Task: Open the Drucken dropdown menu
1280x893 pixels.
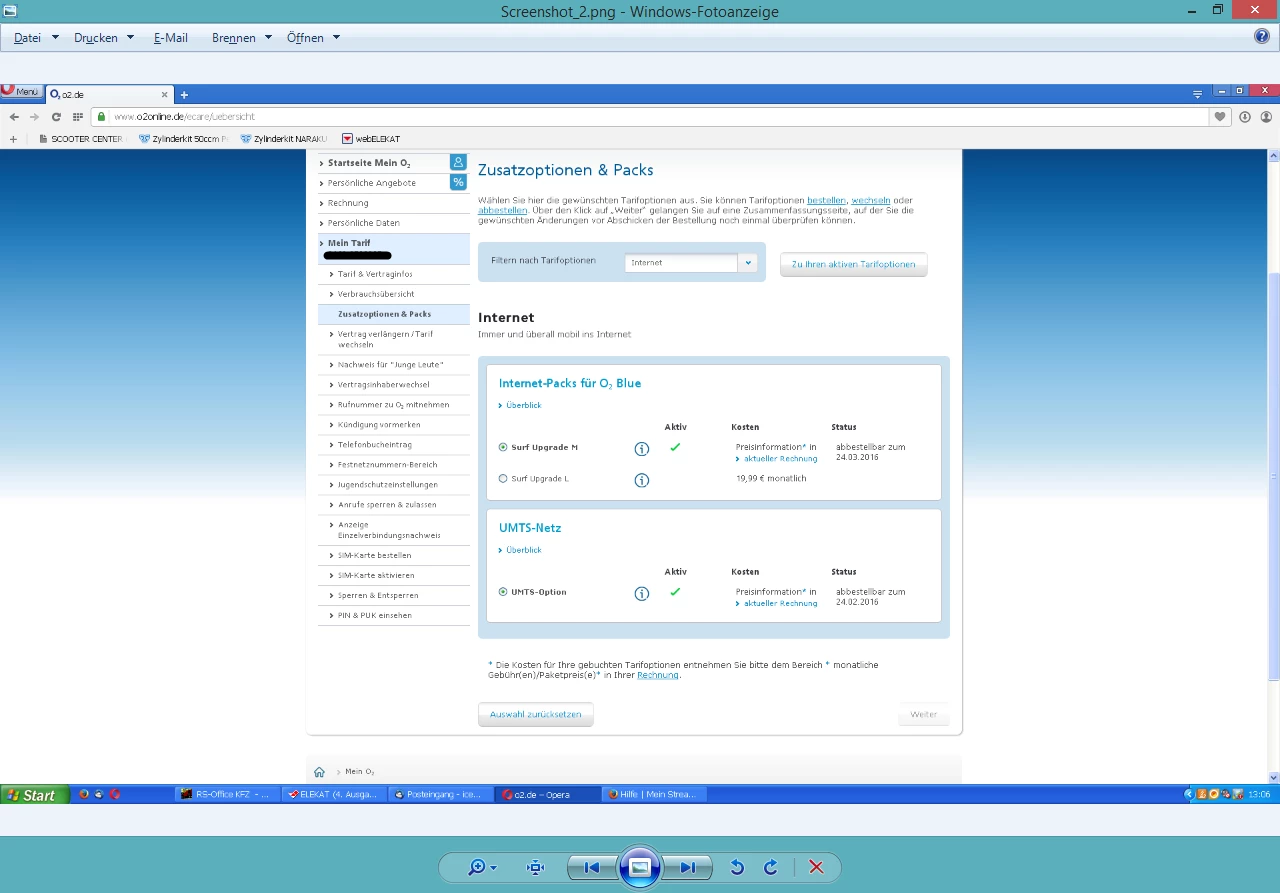Action: tap(104, 38)
